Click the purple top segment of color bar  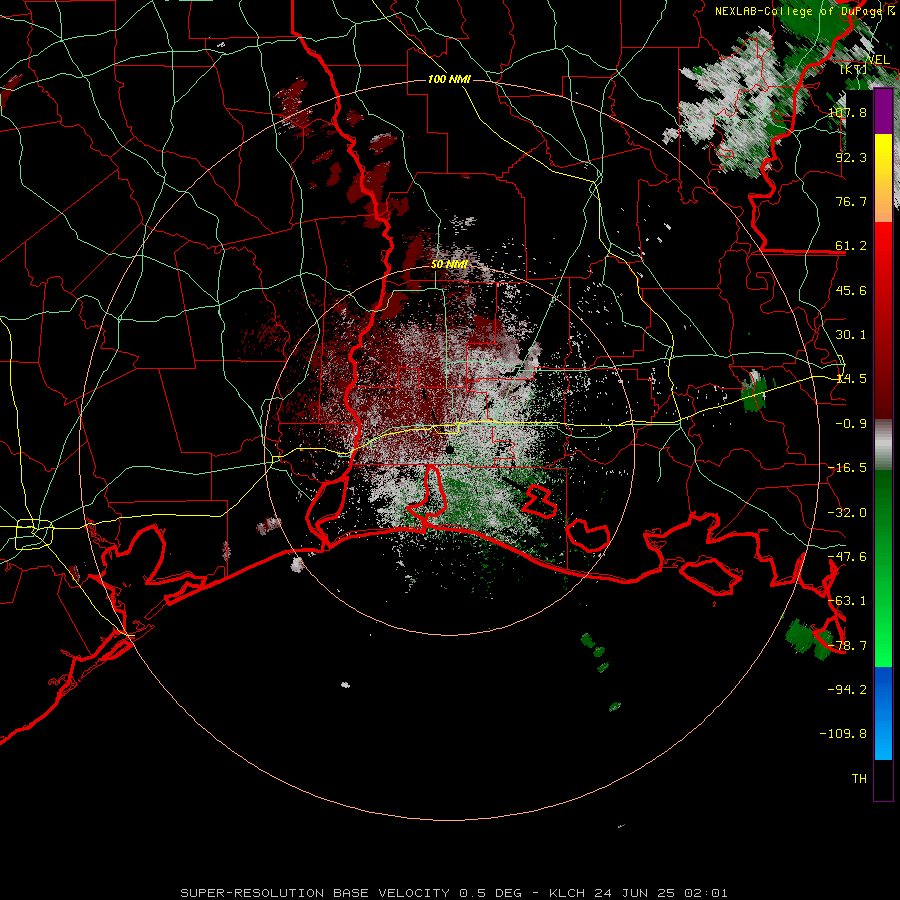tap(883, 112)
